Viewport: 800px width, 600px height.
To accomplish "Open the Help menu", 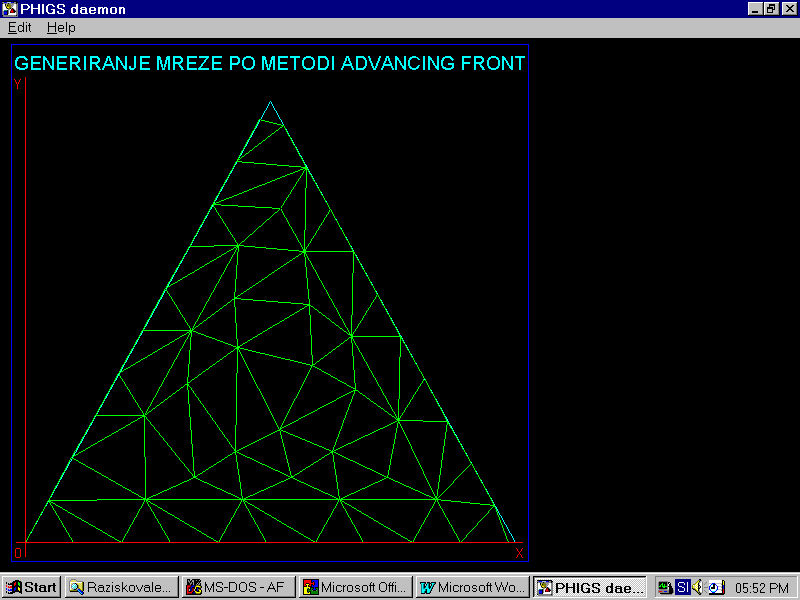I will pyautogui.click(x=61, y=28).
